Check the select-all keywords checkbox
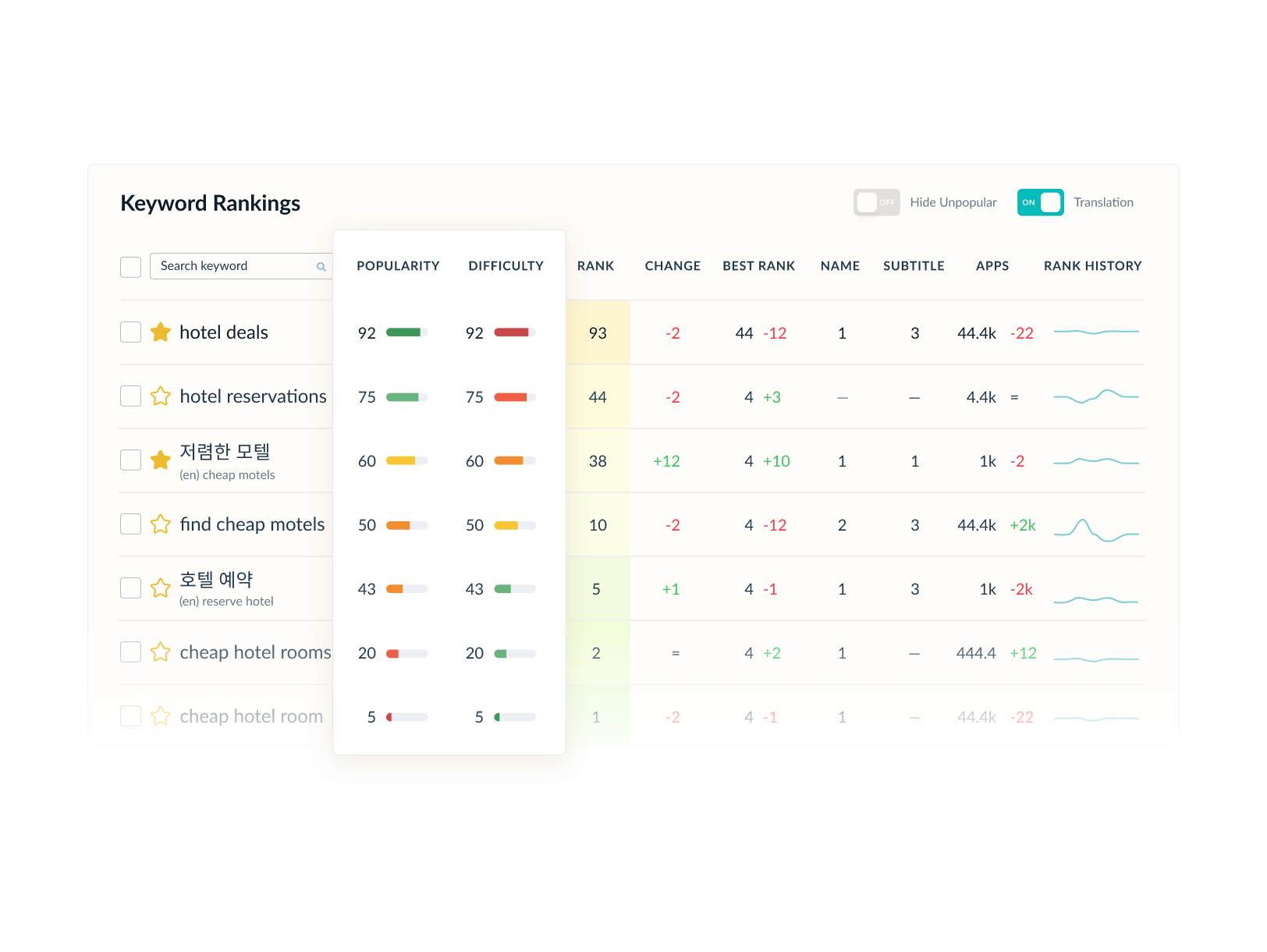1267x952 pixels. 130,267
